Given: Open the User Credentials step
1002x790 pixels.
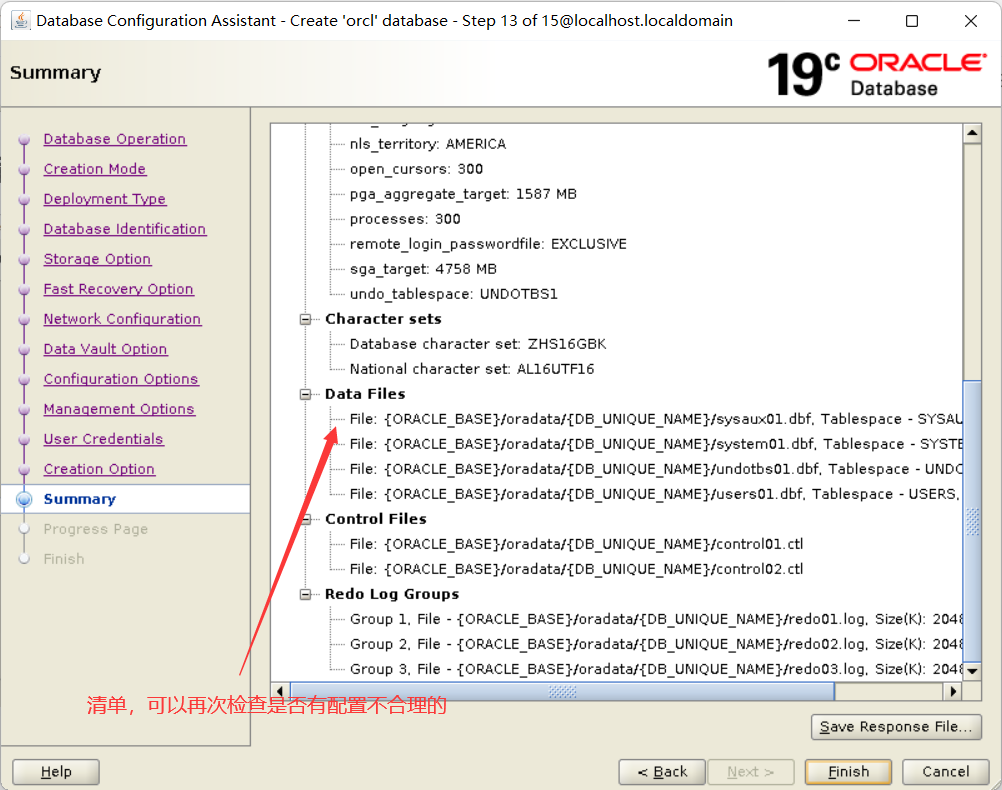Looking at the screenshot, I should click(x=104, y=439).
